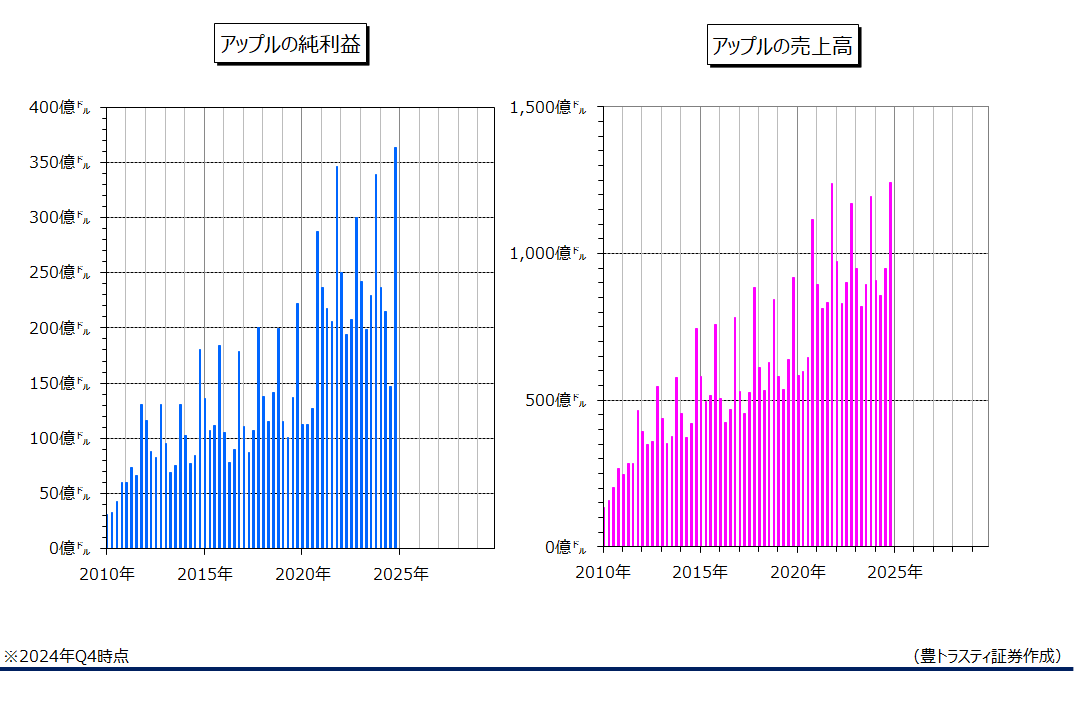
Task: Select the last magenta sales bar near 2025
Action: point(890,364)
